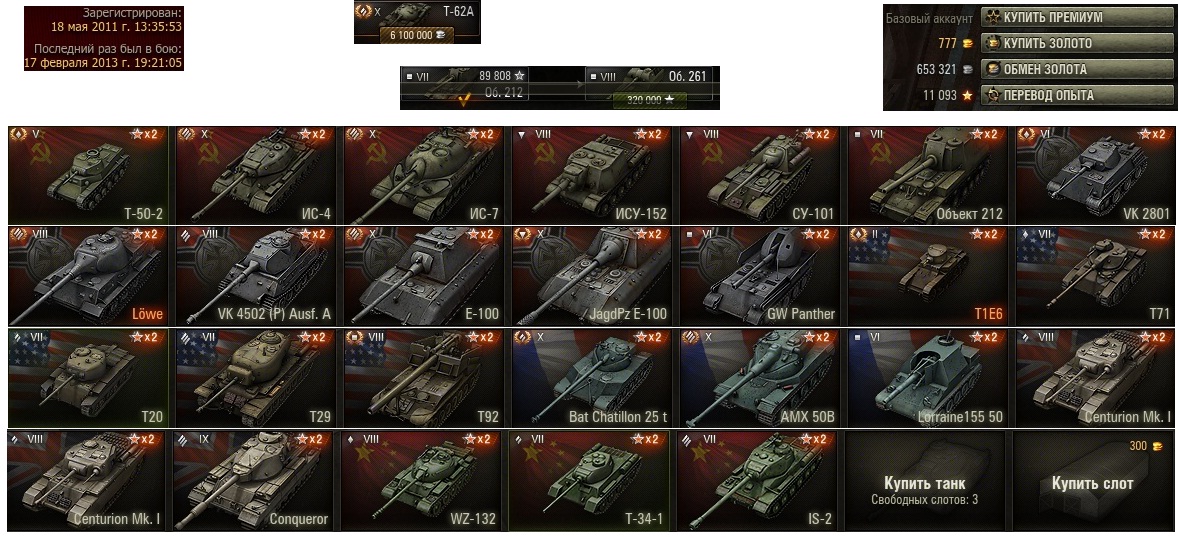The height and width of the screenshot is (538, 1179).
Task: Click the gold coin icon on Купить слот
Action: [x=1156, y=446]
